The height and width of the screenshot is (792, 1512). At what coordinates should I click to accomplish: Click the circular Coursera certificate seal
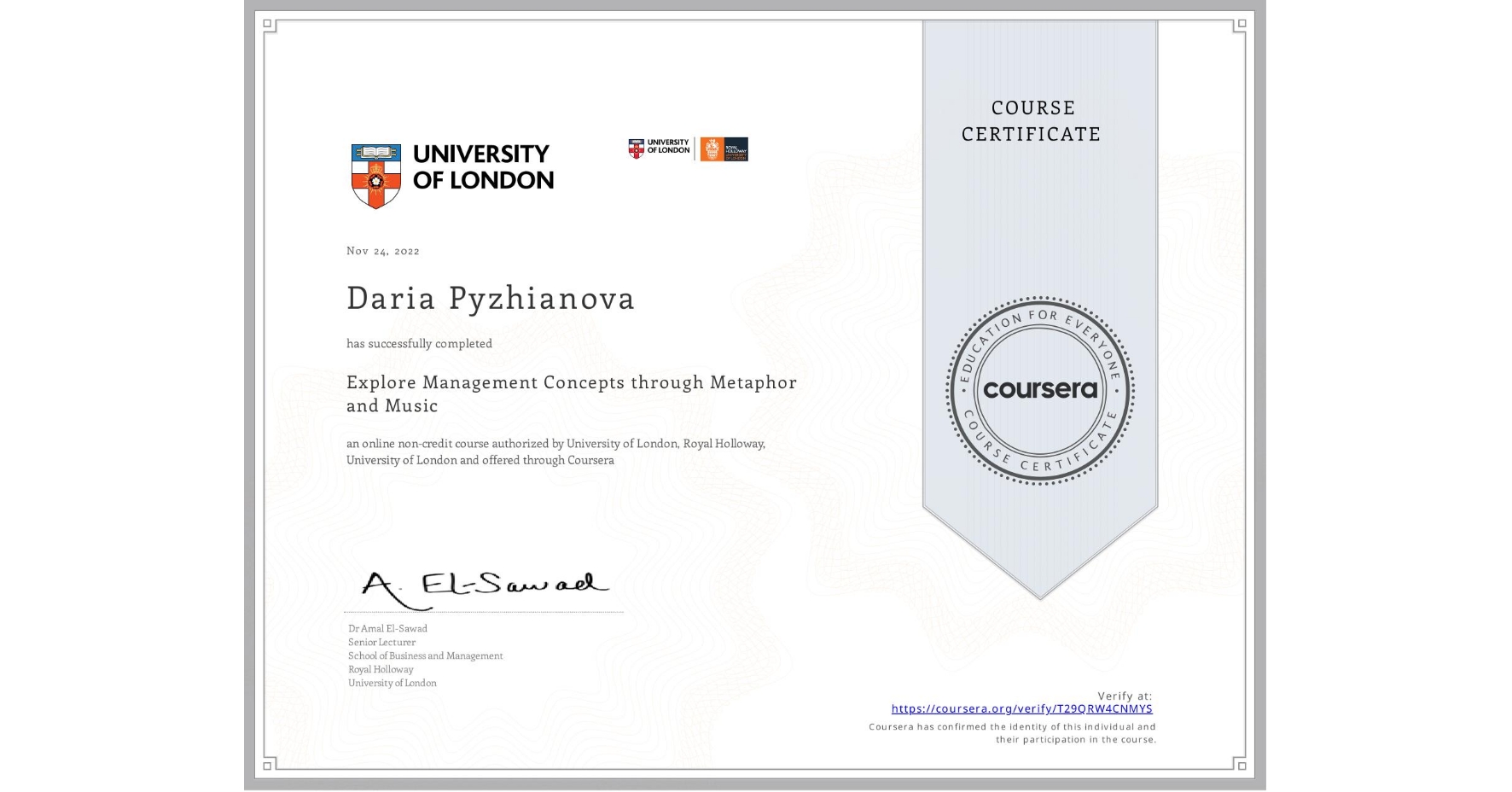(x=1039, y=390)
